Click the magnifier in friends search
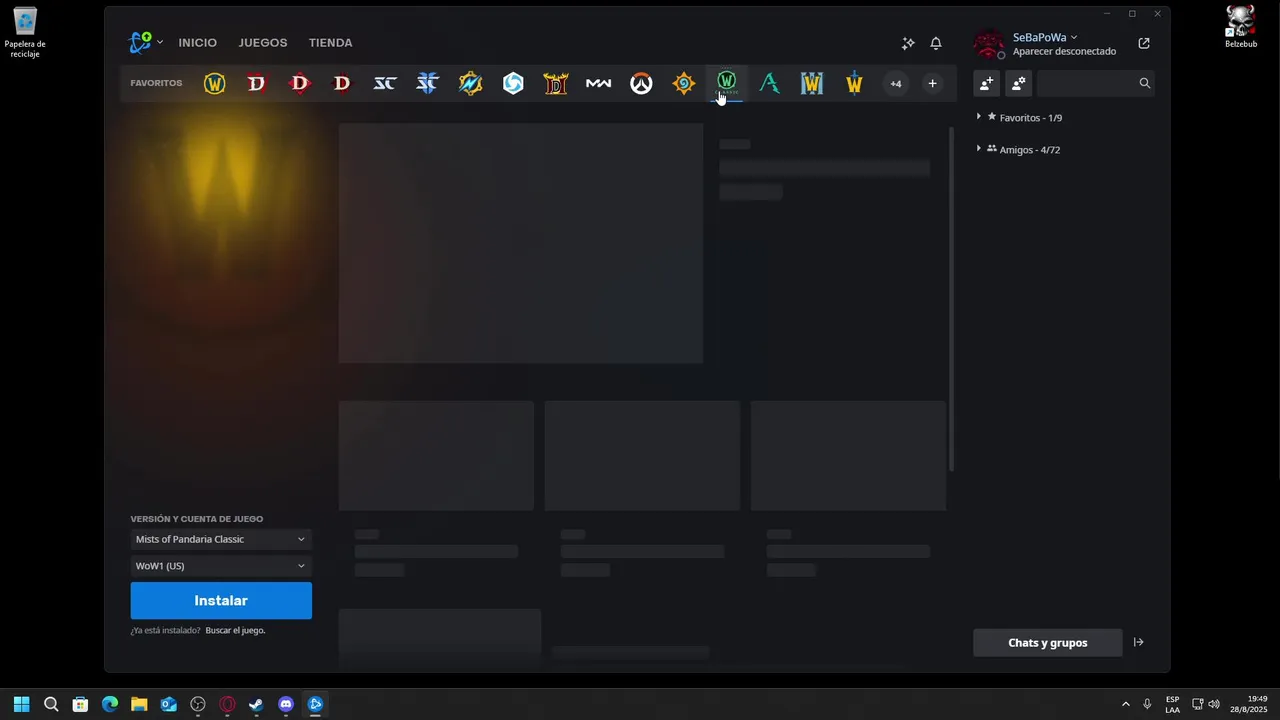 [1145, 83]
